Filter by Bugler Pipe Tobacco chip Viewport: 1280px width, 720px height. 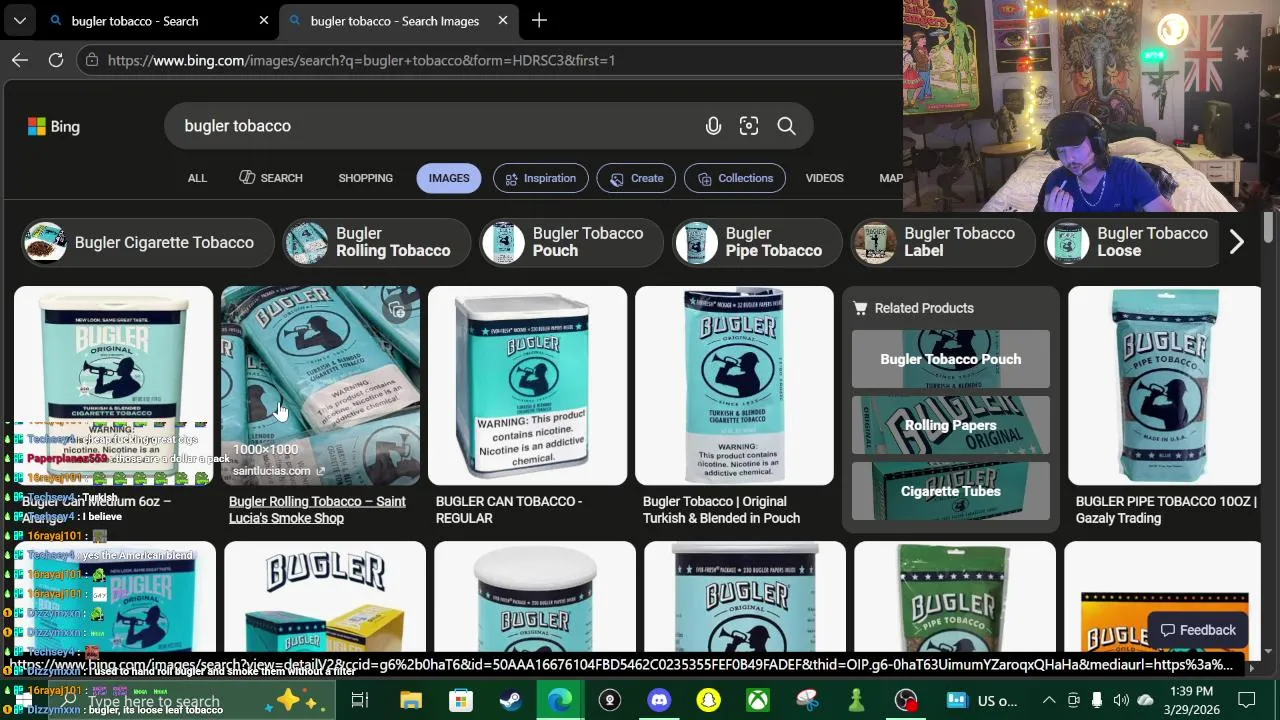(756, 242)
